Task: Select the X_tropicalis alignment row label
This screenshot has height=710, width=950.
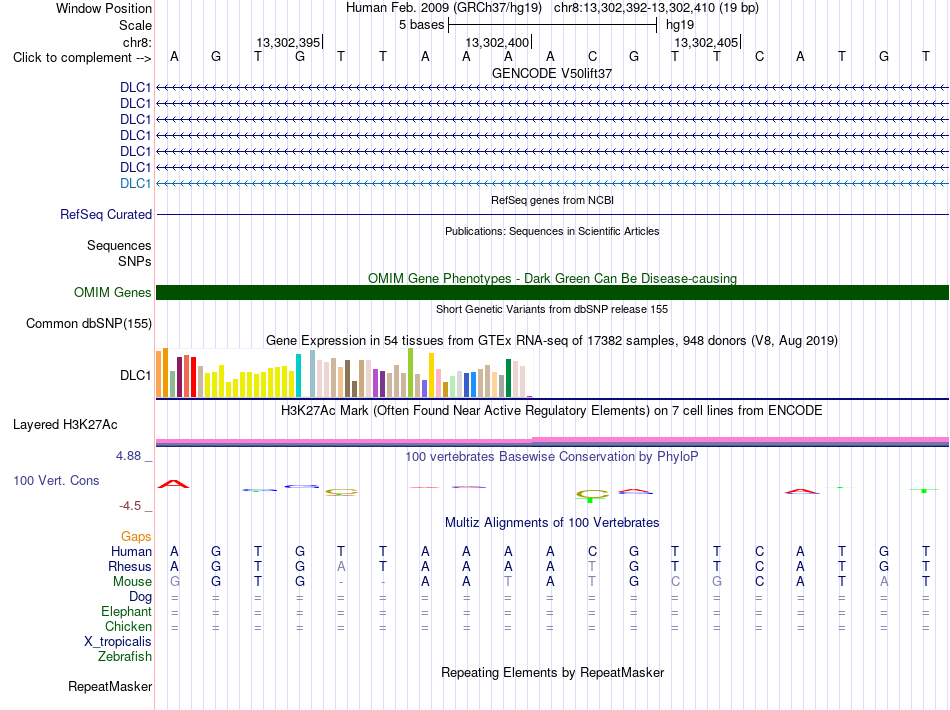Action: point(118,642)
